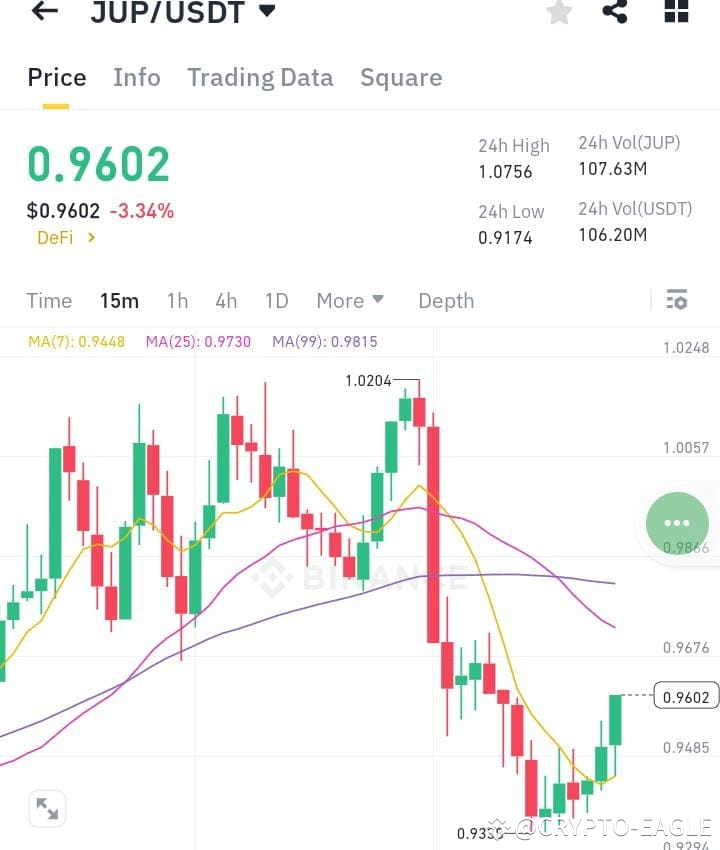Enable the 1D chart timeframe

pos(276,300)
